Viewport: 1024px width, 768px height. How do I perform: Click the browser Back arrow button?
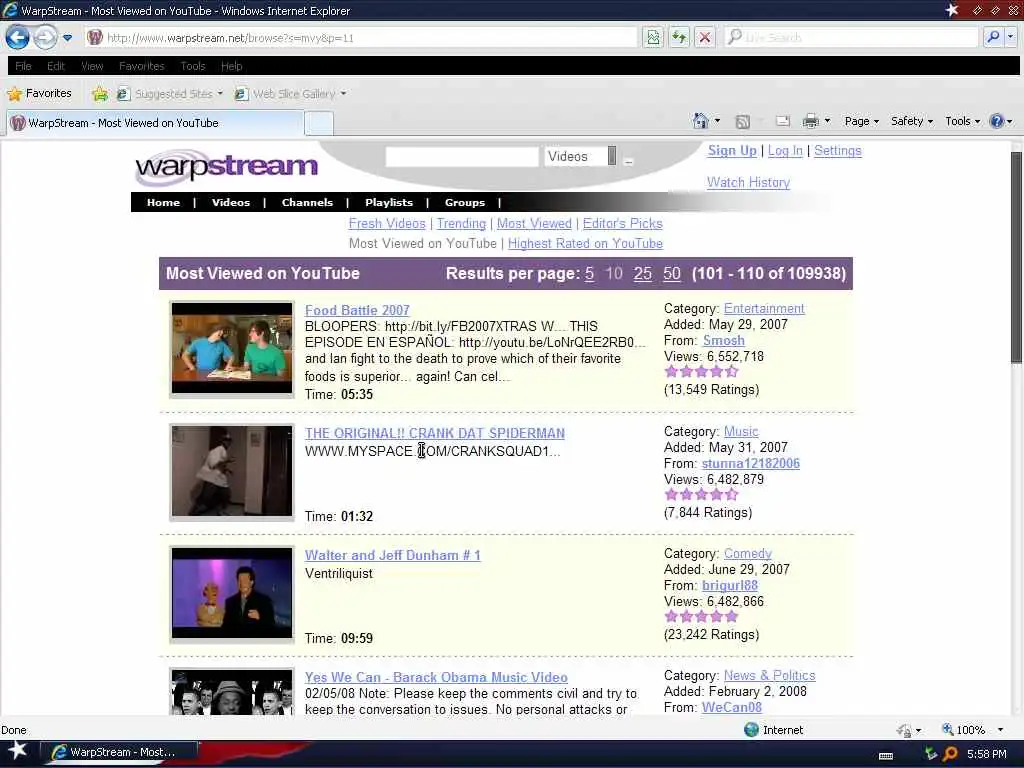pyautogui.click(x=18, y=37)
